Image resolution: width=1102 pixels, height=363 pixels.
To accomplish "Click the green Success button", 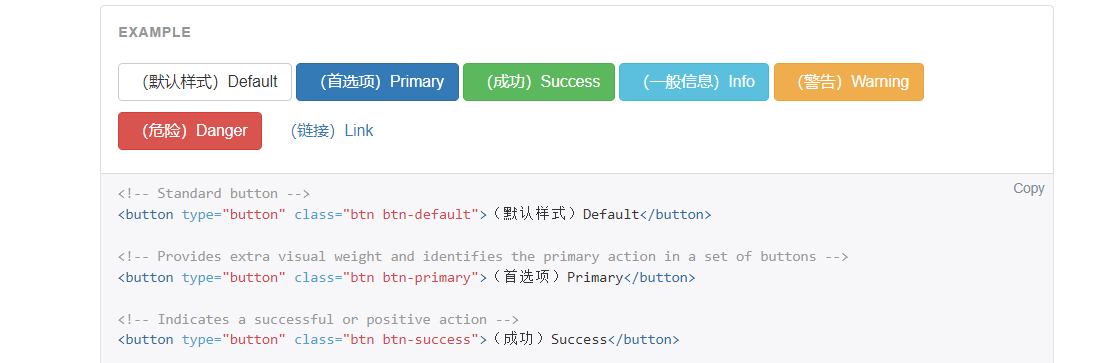I will [x=539, y=82].
